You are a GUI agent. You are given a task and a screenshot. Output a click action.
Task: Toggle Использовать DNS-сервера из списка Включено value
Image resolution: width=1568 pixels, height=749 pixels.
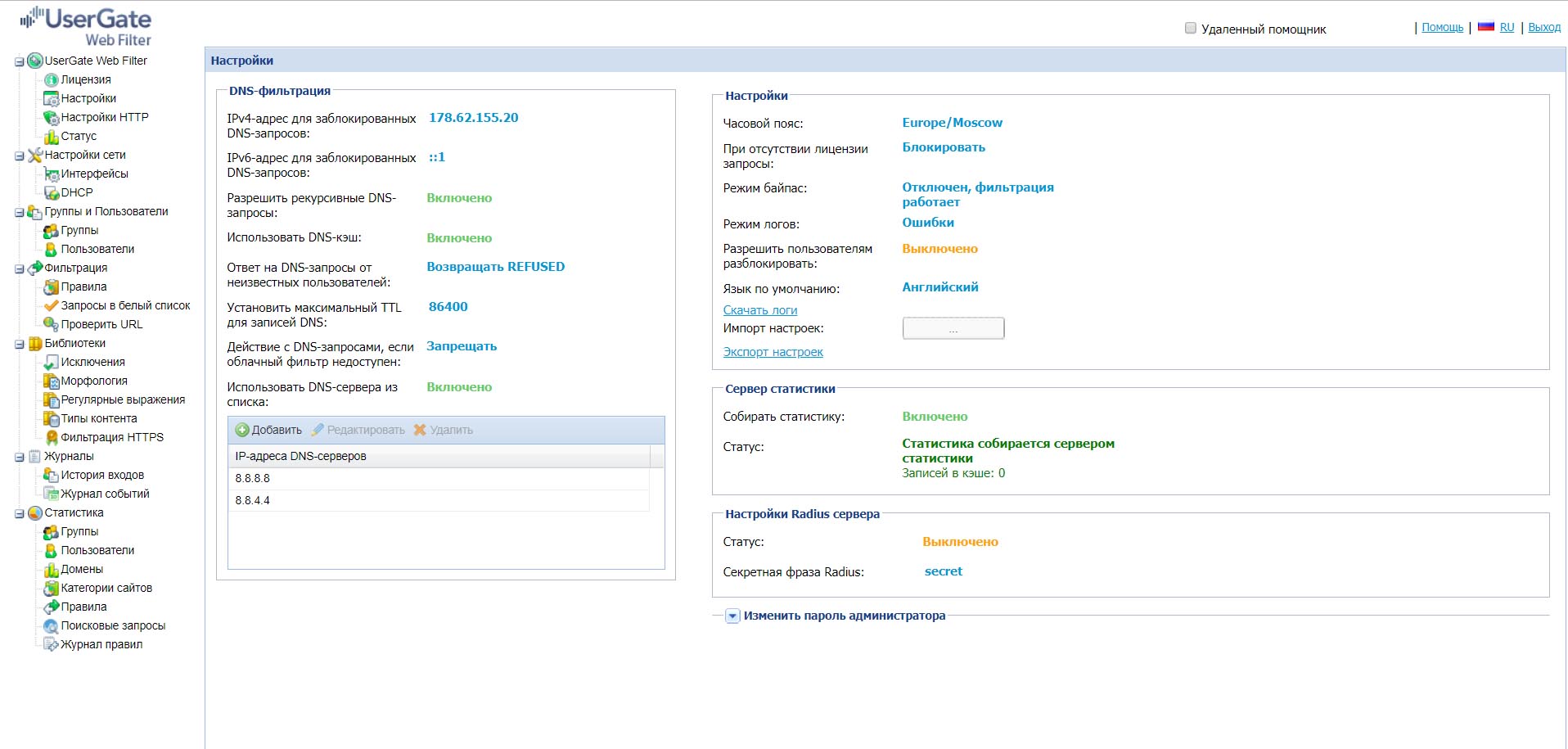pyautogui.click(x=459, y=387)
